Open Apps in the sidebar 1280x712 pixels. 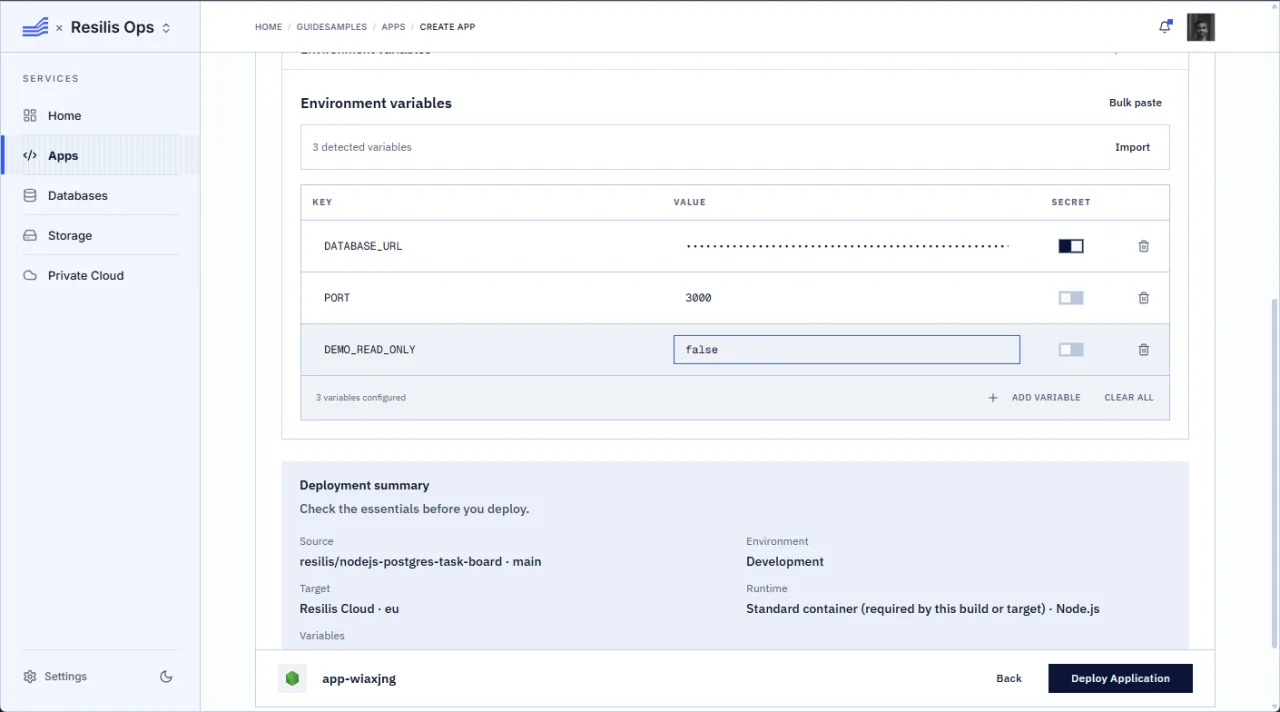pyautogui.click(x=63, y=156)
